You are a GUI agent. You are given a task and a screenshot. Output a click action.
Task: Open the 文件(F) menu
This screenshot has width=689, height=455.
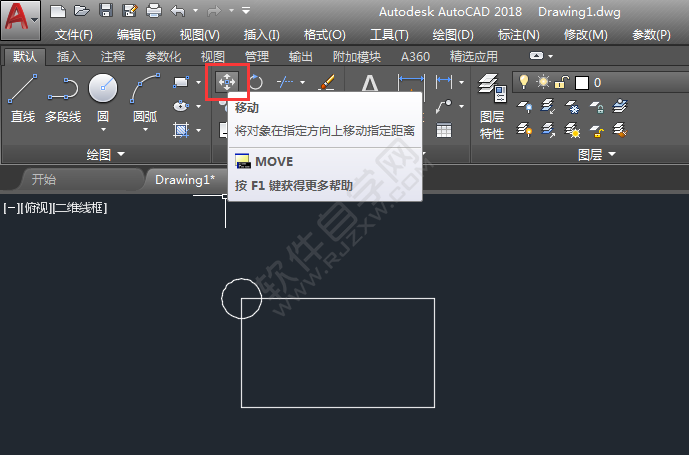coord(73,35)
